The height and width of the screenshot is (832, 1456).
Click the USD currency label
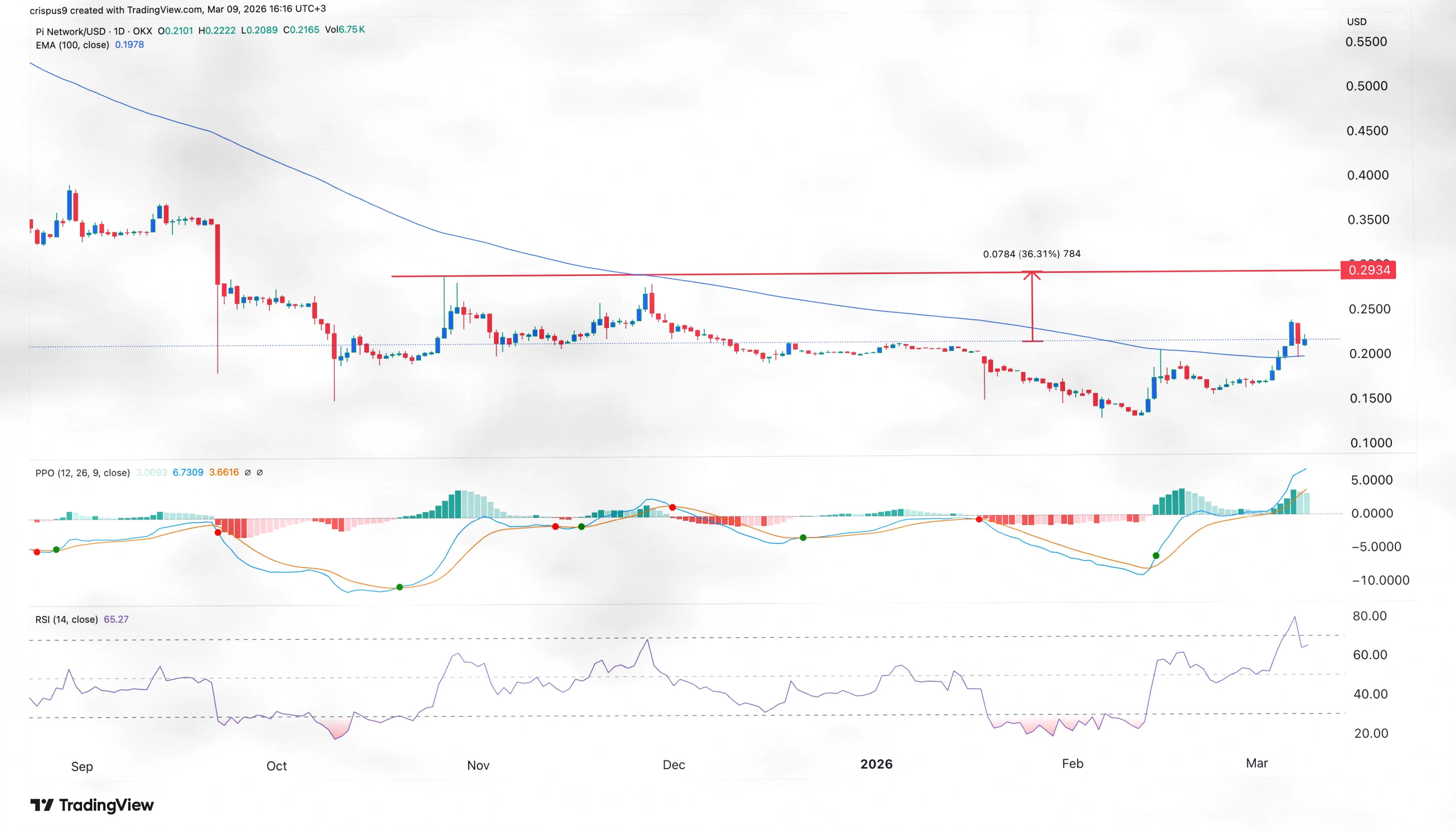pyautogui.click(x=1357, y=22)
